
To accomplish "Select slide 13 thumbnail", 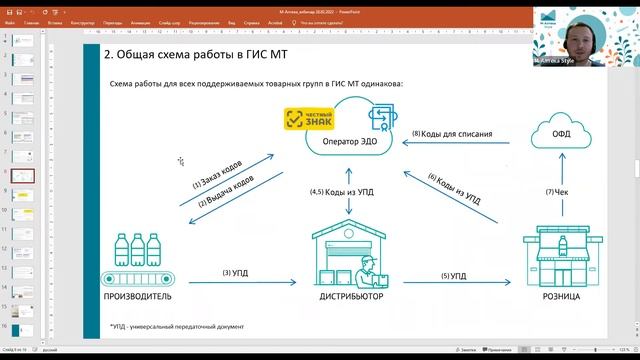I will pyautogui.click(x=22, y=272).
